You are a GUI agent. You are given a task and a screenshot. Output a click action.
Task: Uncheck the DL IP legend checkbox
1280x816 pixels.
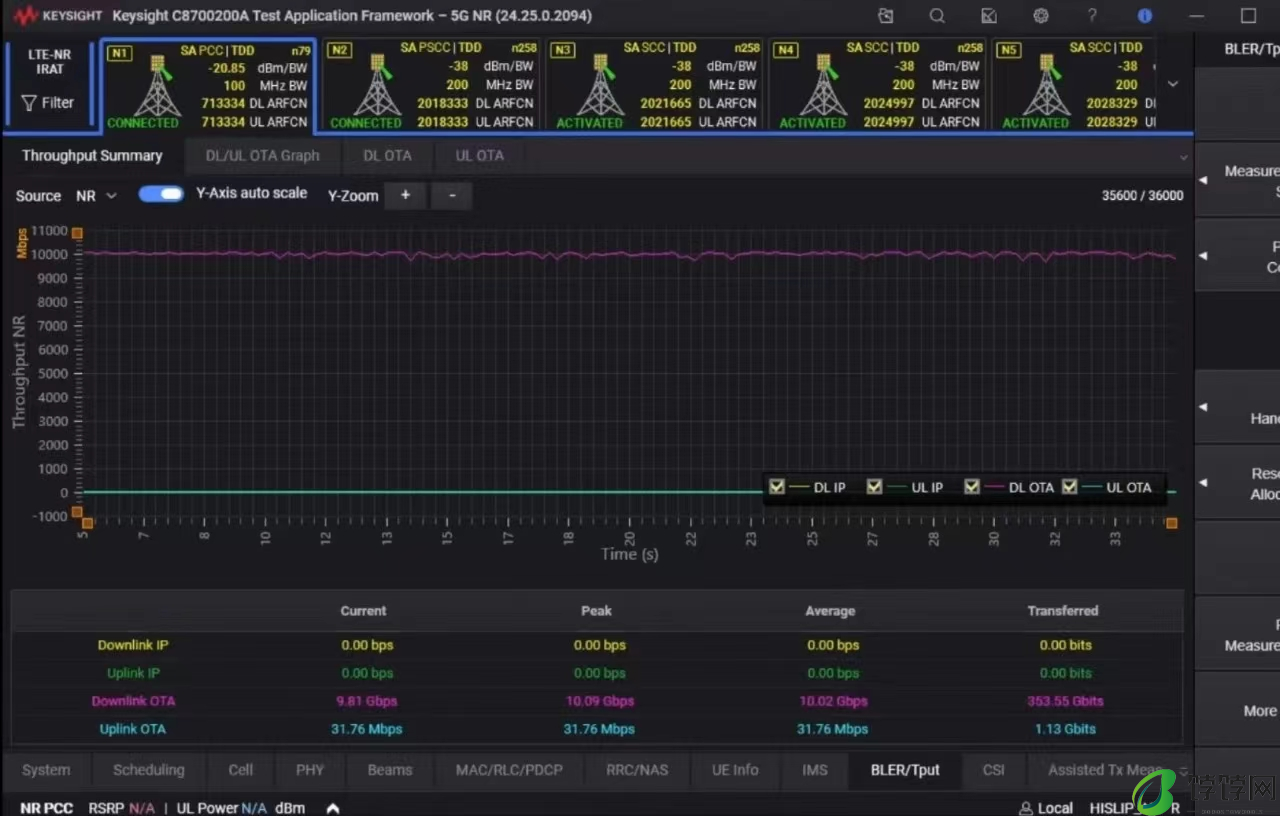[x=777, y=487]
